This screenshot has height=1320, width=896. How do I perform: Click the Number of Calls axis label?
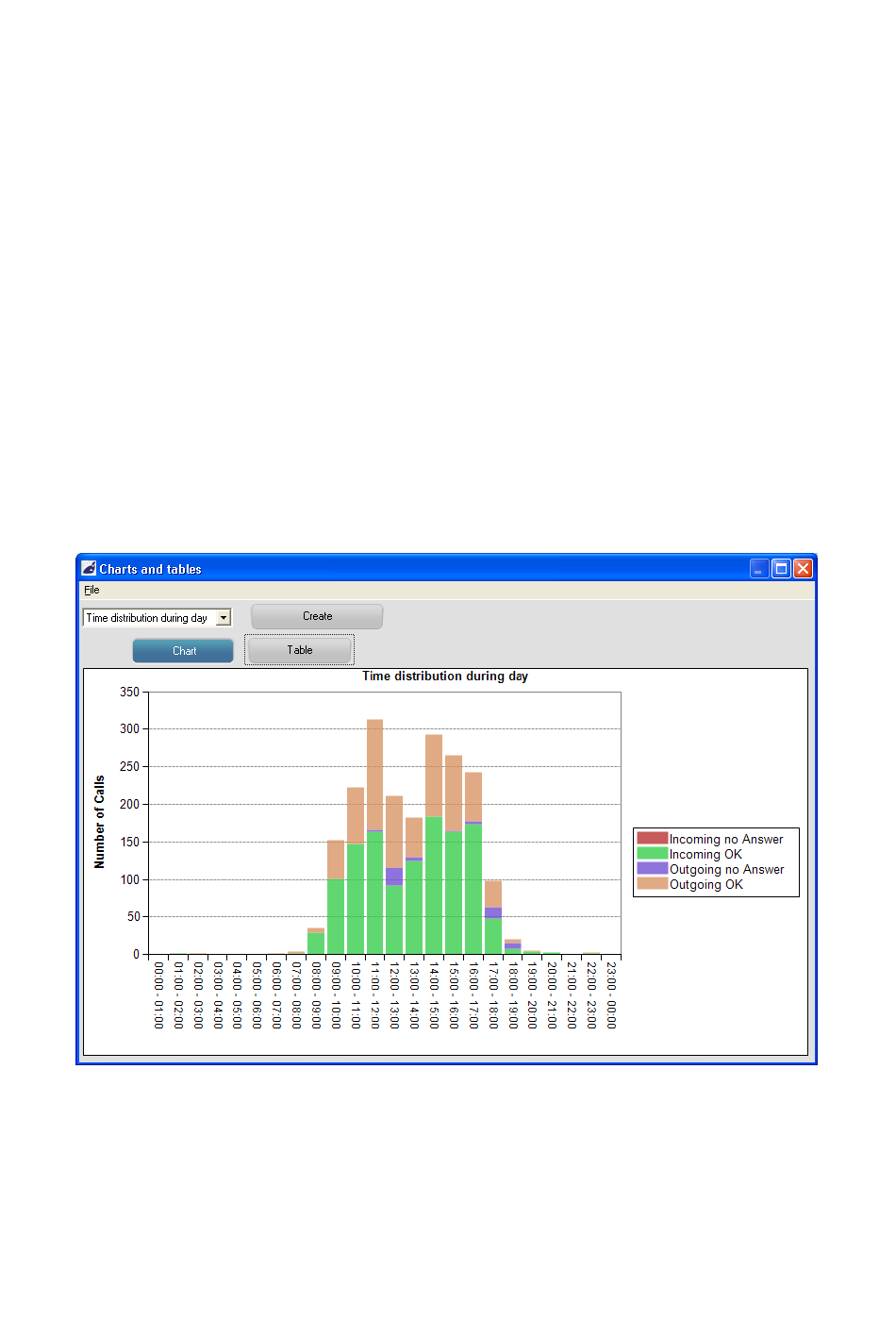(99, 822)
